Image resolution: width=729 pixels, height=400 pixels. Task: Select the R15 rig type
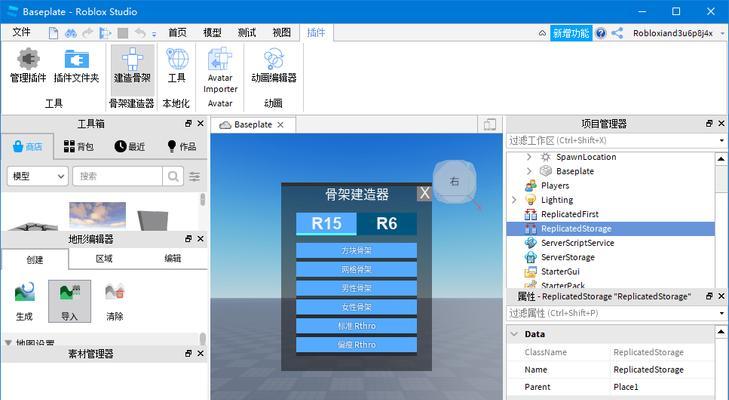pyautogui.click(x=326, y=224)
